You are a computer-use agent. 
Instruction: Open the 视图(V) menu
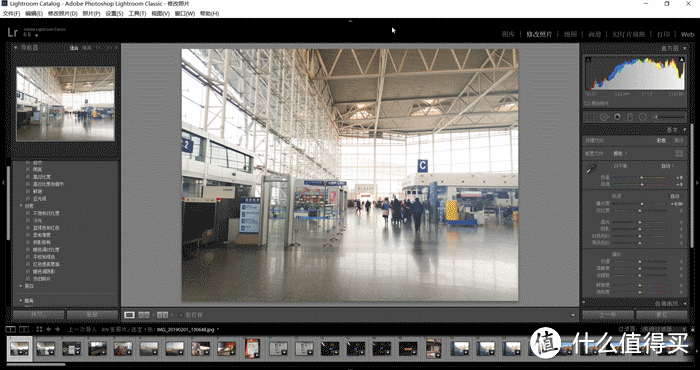pos(160,13)
